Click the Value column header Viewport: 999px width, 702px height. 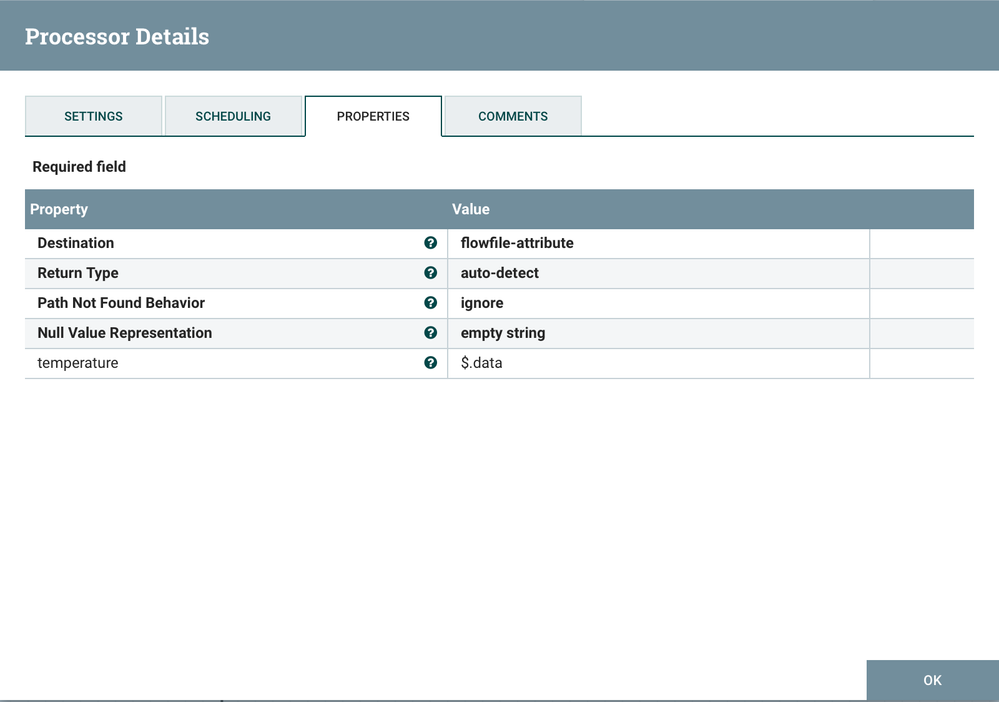coord(471,209)
